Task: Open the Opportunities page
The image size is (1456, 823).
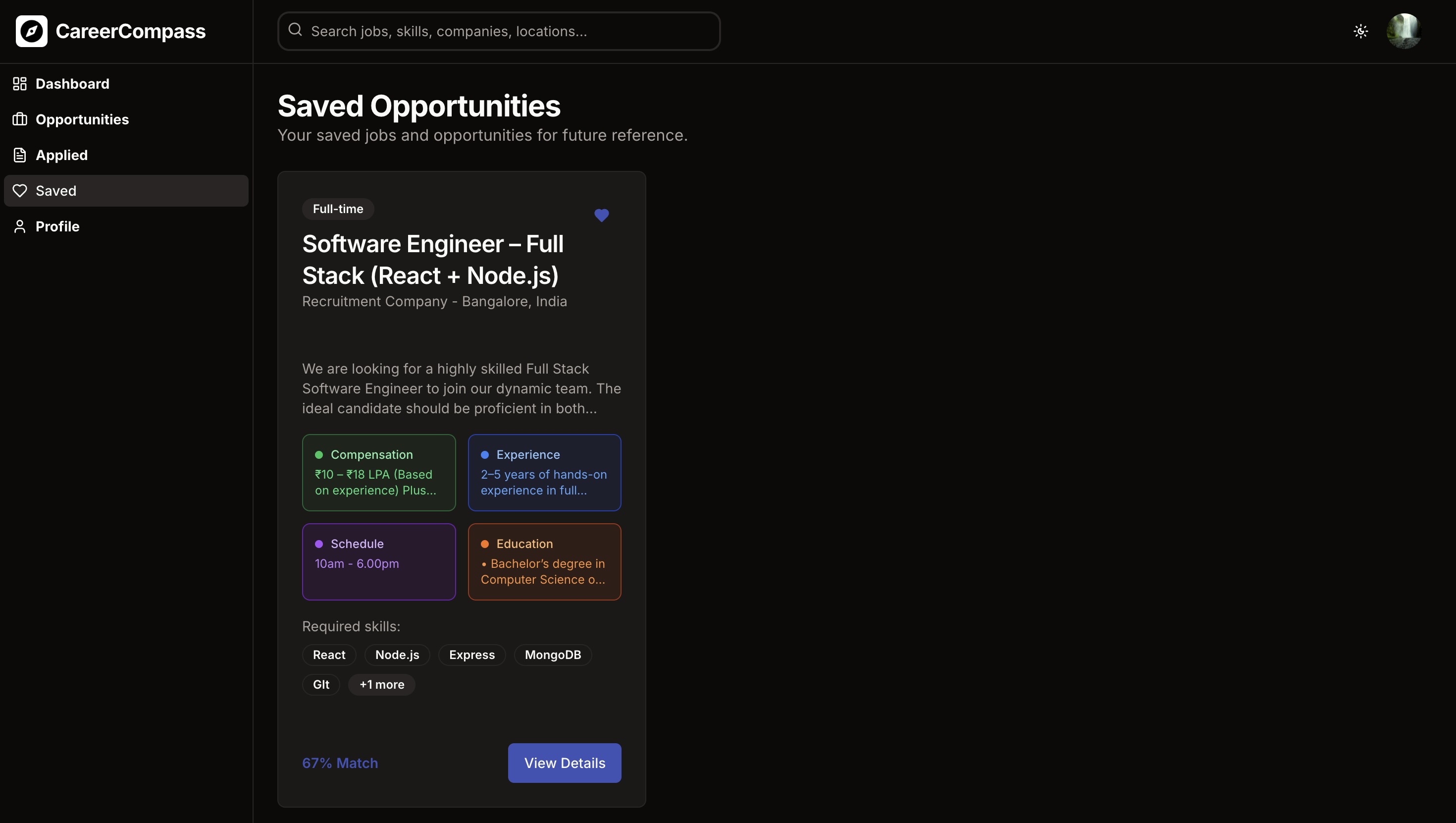Action: click(x=82, y=119)
